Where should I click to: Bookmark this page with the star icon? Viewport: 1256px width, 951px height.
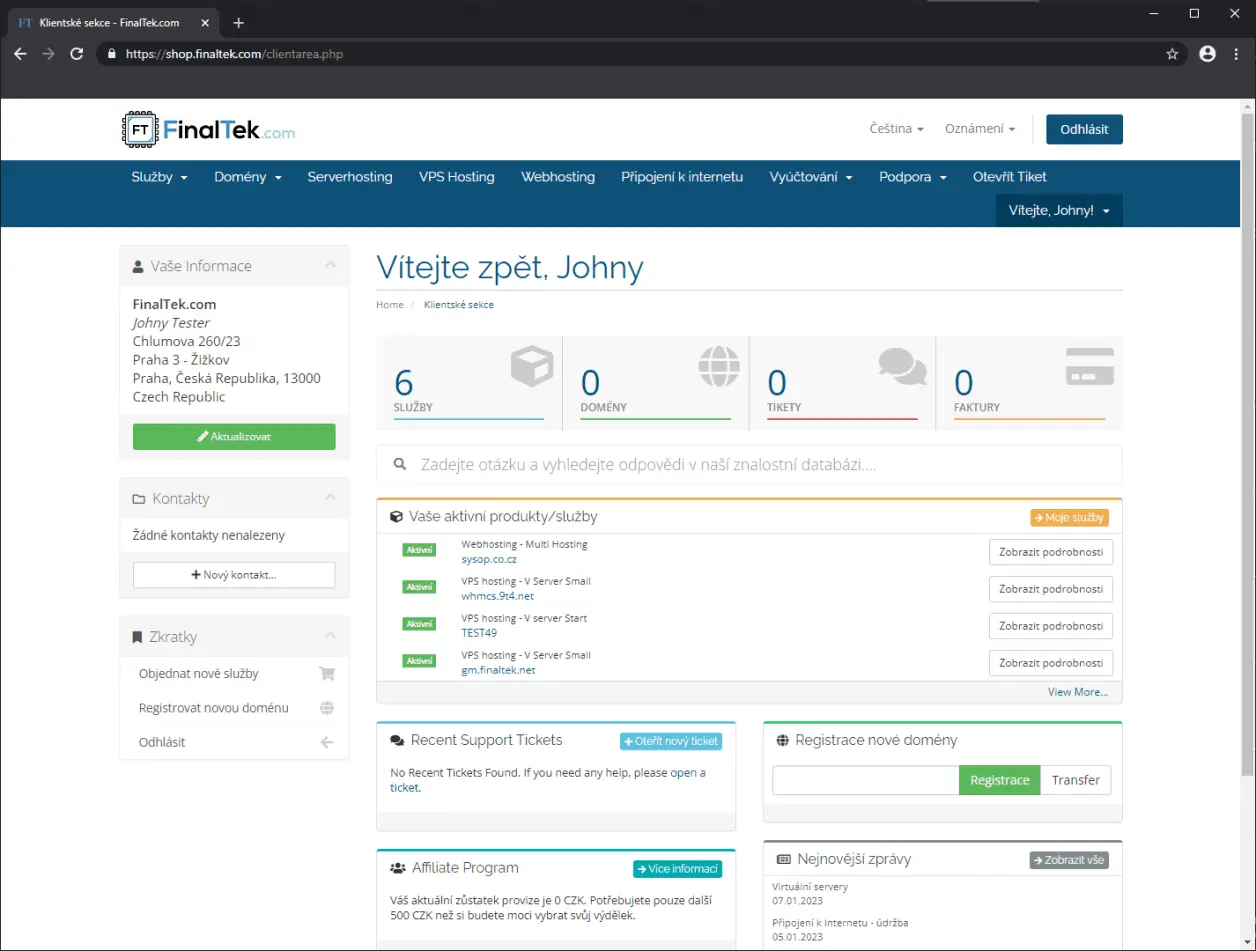[1172, 54]
